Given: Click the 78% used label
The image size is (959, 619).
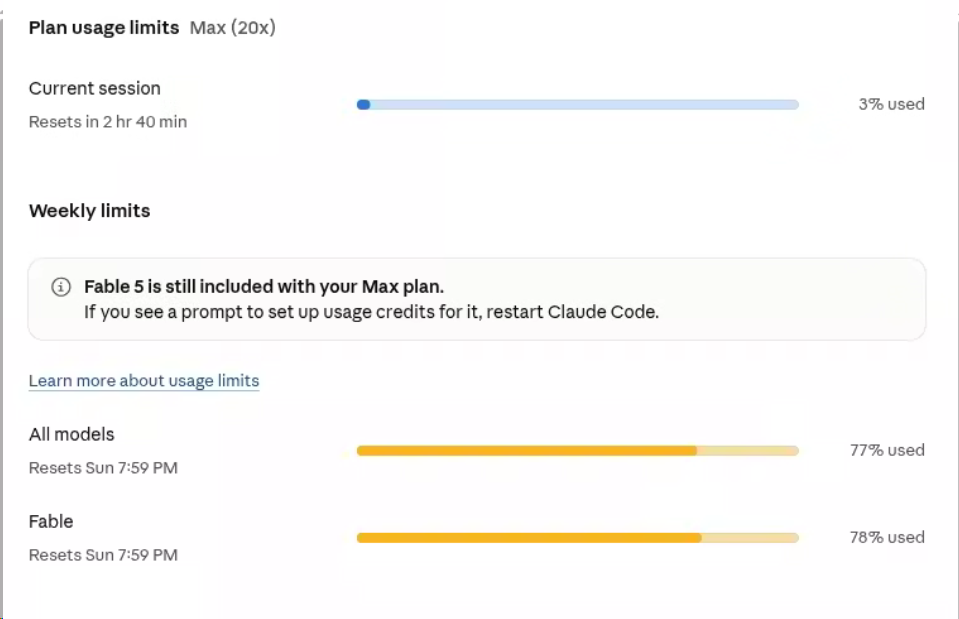Looking at the screenshot, I should 887,537.
